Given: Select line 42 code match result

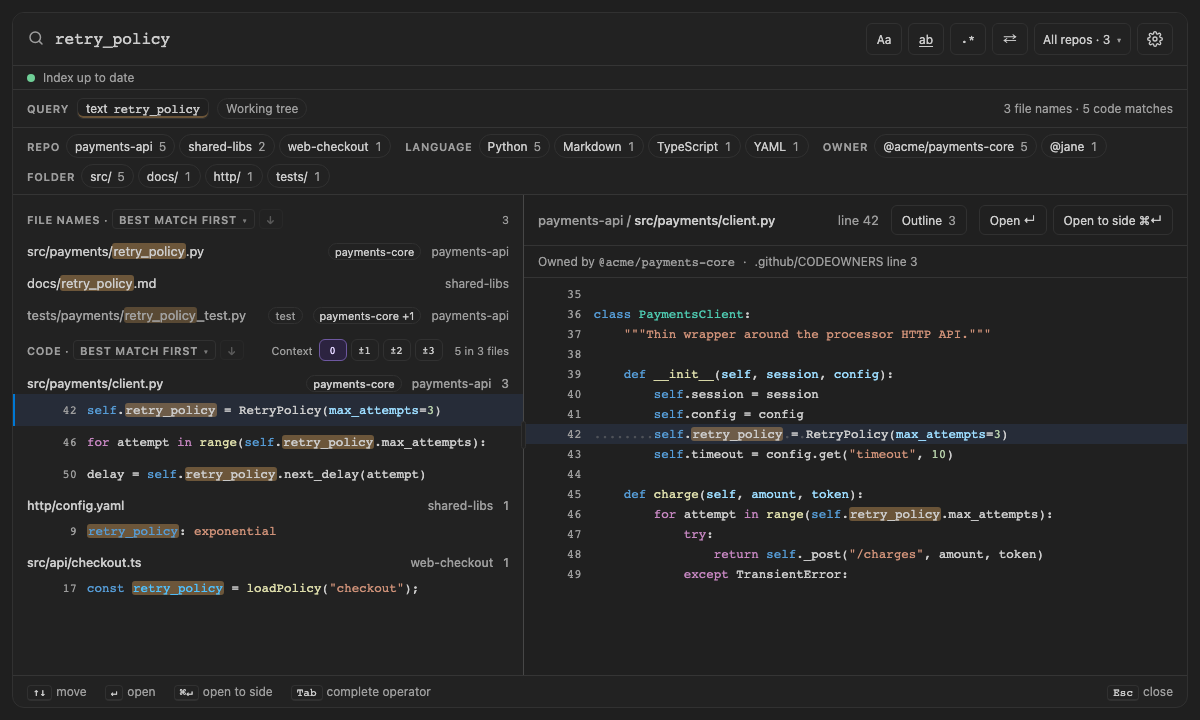Looking at the screenshot, I should [268, 410].
